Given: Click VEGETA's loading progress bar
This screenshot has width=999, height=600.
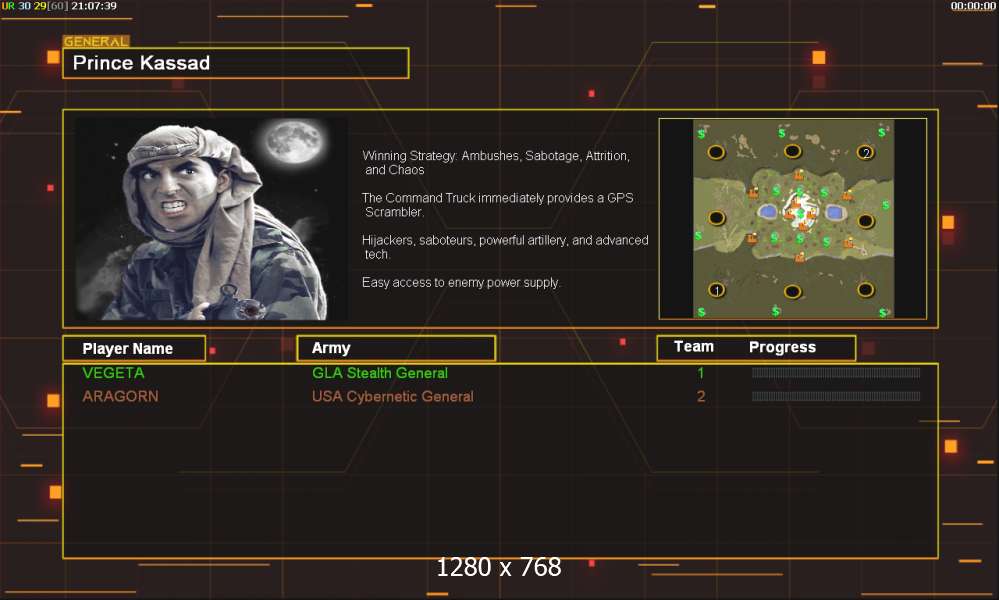Looking at the screenshot, I should [x=836, y=373].
